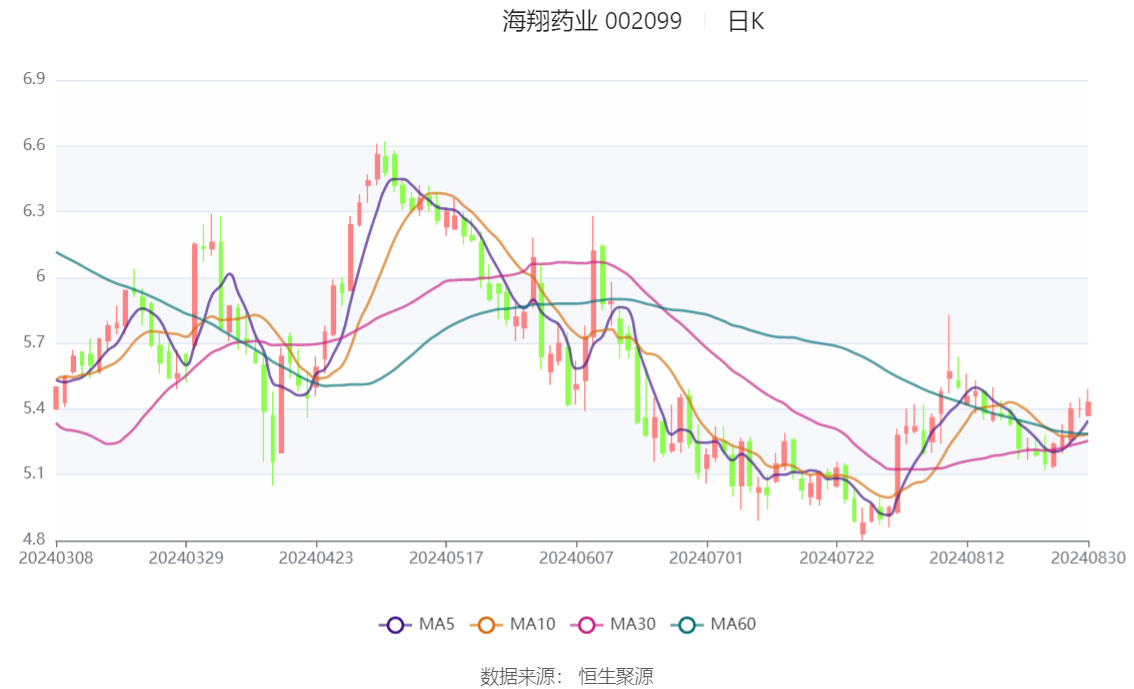
Task: Click the 6.9 price axis label
Action: (34, 79)
